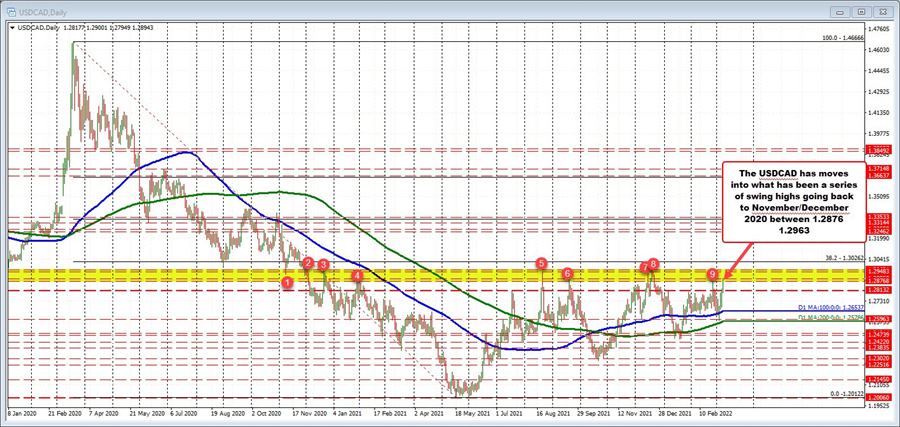Viewport: 900px width, 427px height.
Task: Click the '2 Oct 2020' date label
Action: [x=267, y=413]
